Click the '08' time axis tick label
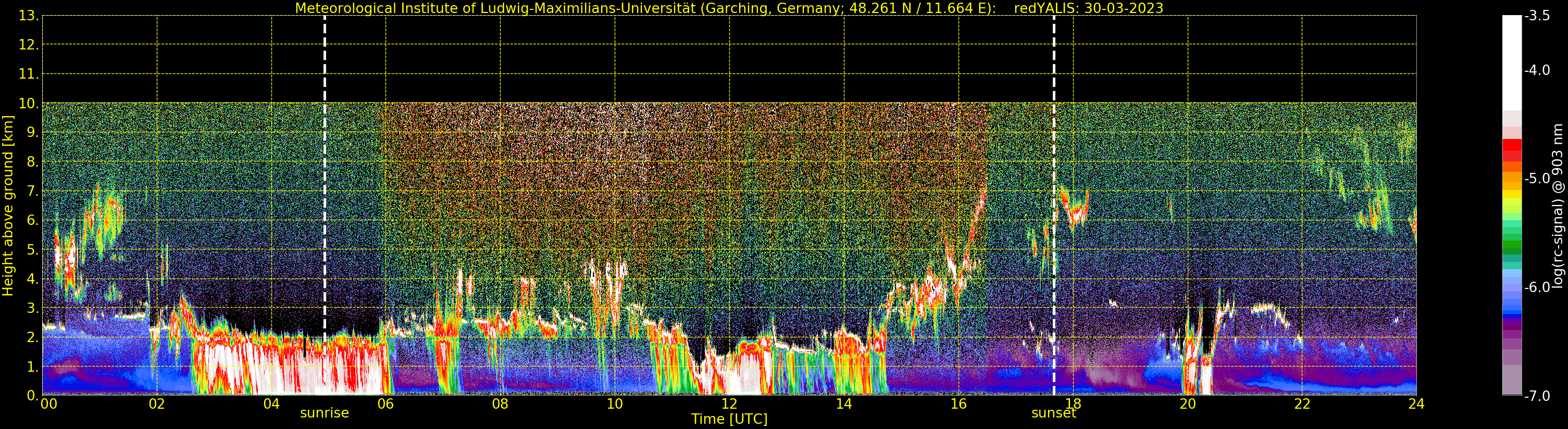Screen dimensions: 1568x429 click(500, 404)
